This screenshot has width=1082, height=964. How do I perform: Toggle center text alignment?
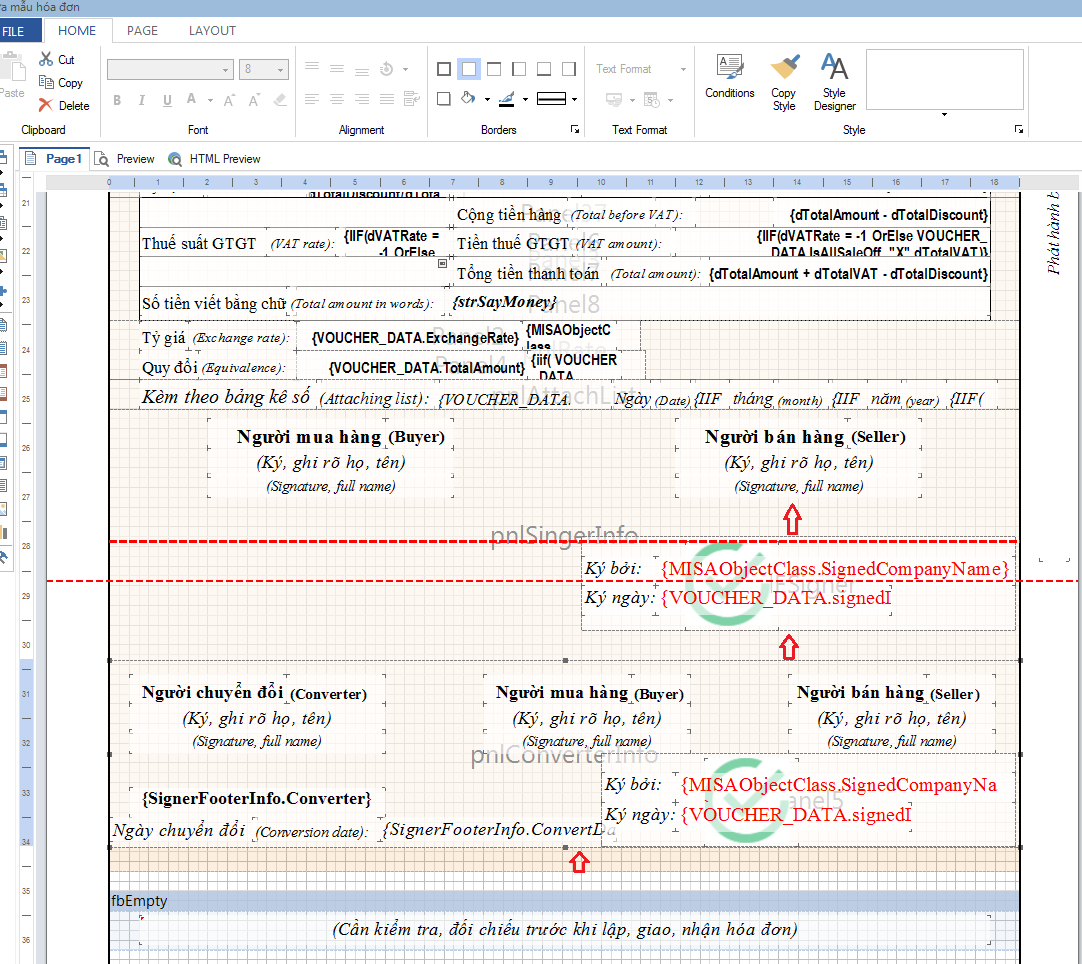click(x=337, y=99)
